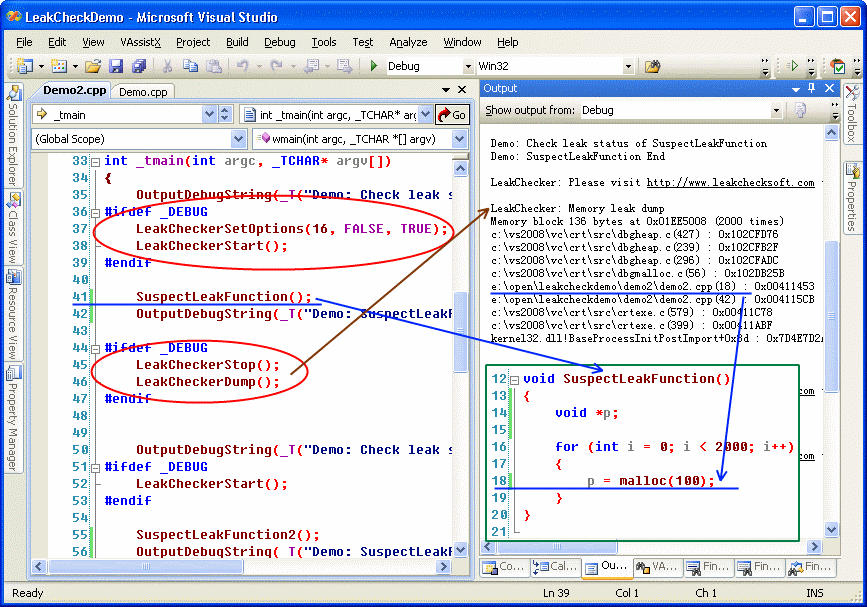Viewport: 867px width, 607px height.
Task: Open the Build menu
Action: (237, 42)
